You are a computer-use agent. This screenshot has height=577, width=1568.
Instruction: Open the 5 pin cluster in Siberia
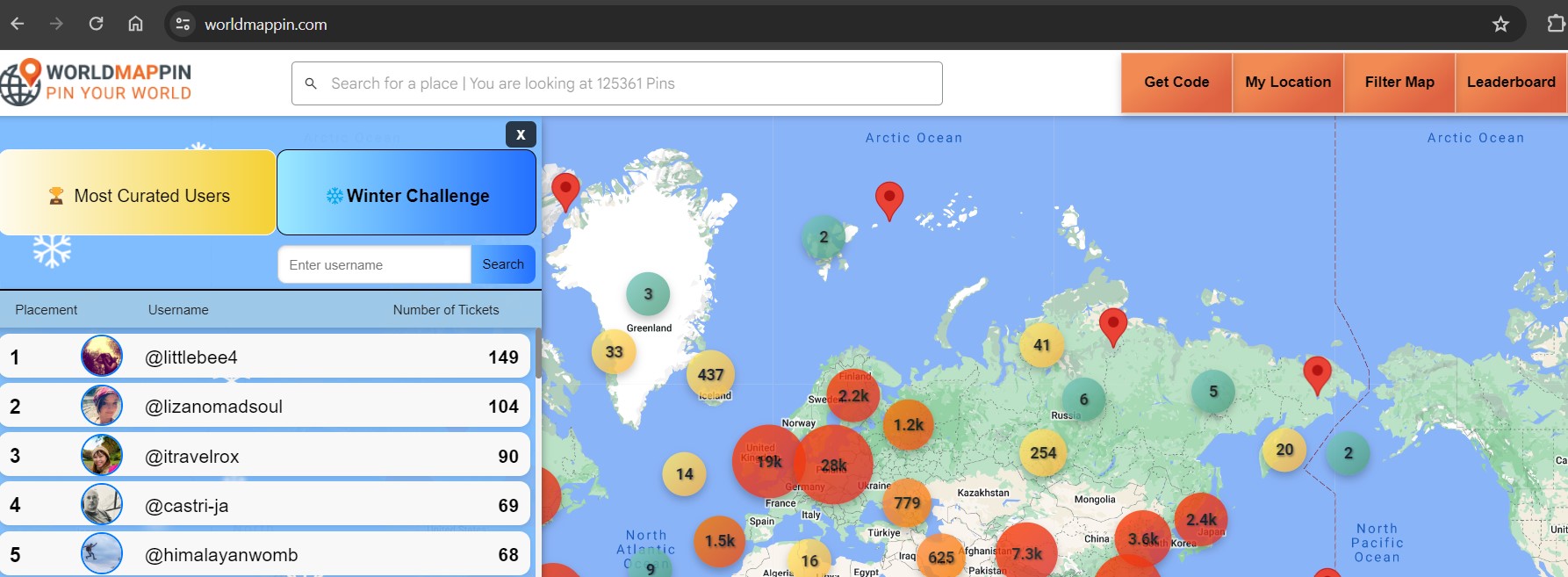coord(1213,392)
